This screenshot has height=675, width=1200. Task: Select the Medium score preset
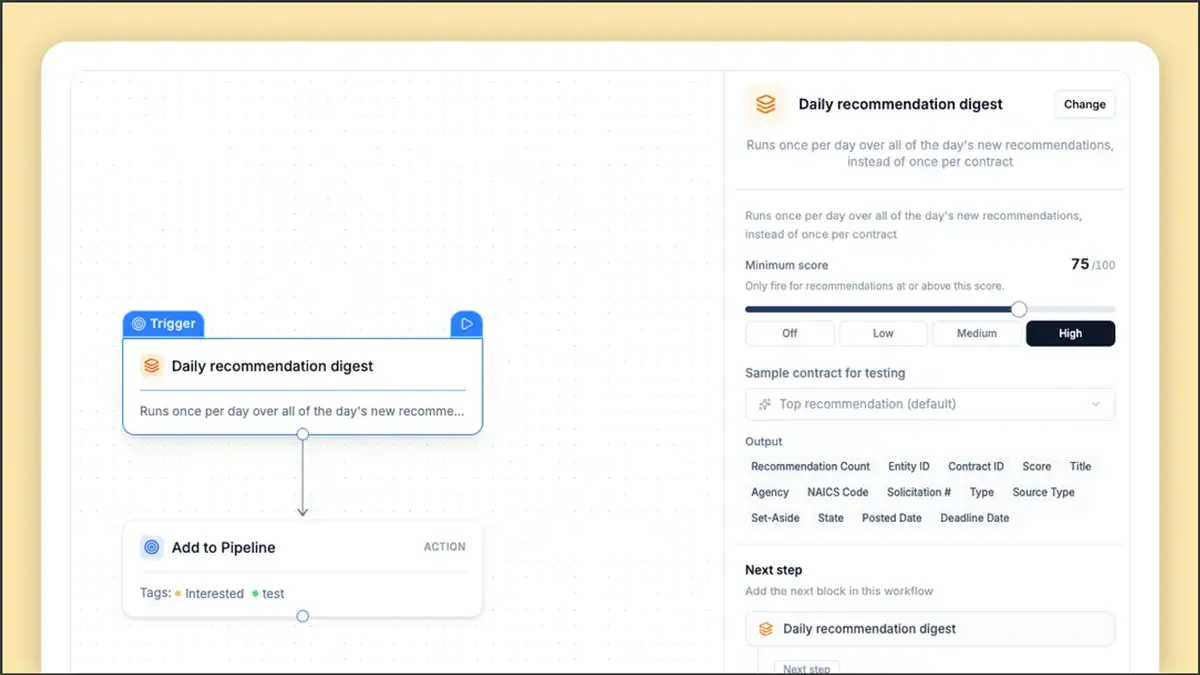click(x=976, y=333)
